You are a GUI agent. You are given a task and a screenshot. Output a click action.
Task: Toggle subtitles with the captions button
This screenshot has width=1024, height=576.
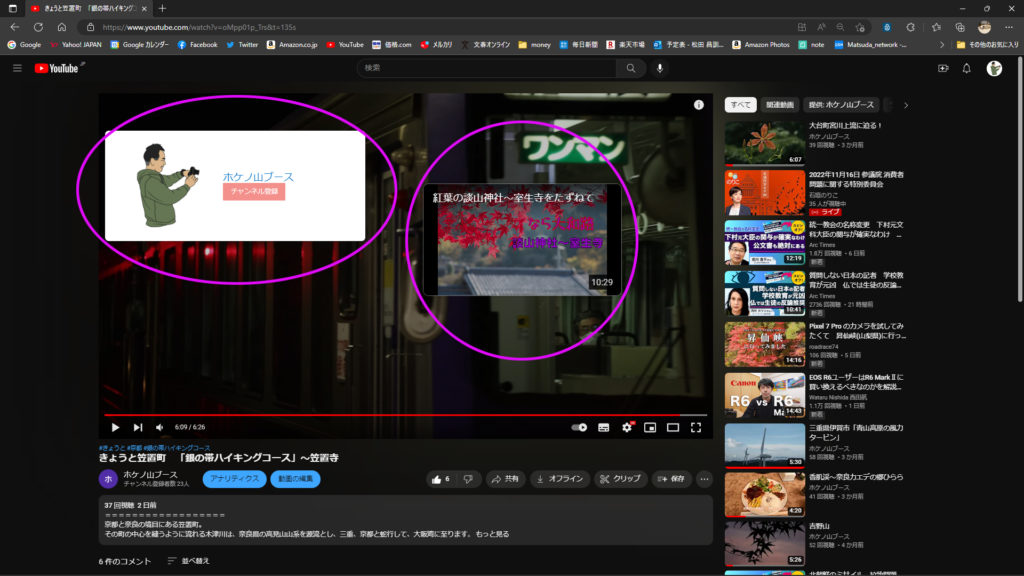(604, 427)
